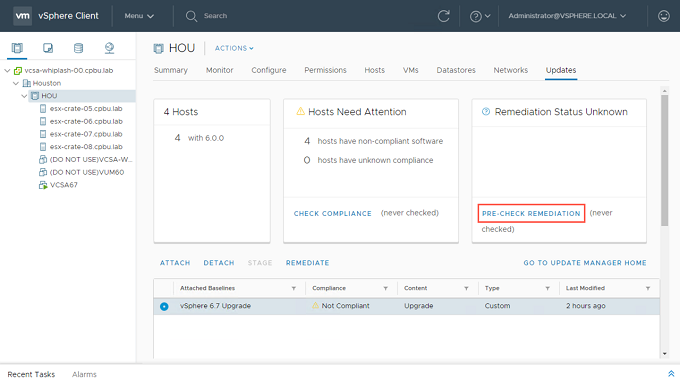Switch to the VMs tab
Viewport: 680px width, 382px height.
pos(411,70)
